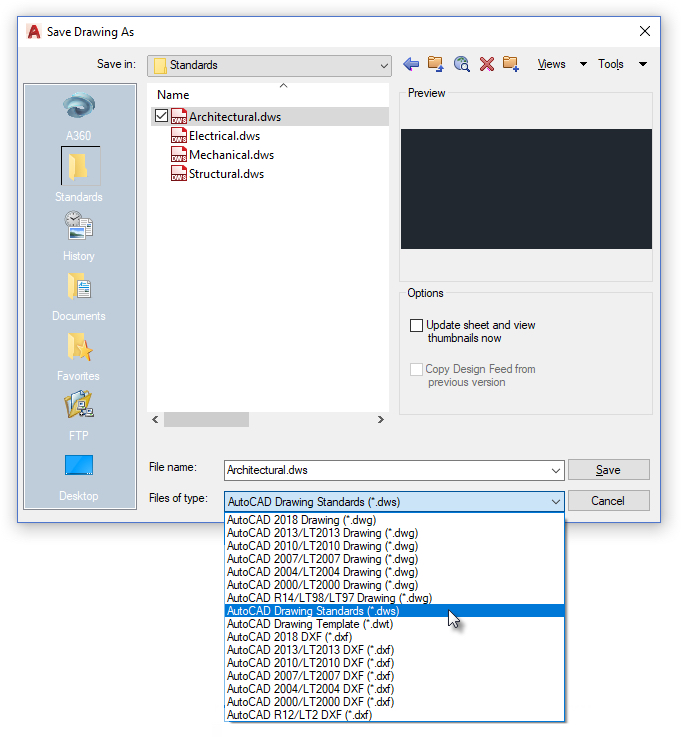Choose AutoCAD 2013/LT2013 Drawing (*.dwg)
The width and height of the screenshot is (681, 737).
(394, 533)
